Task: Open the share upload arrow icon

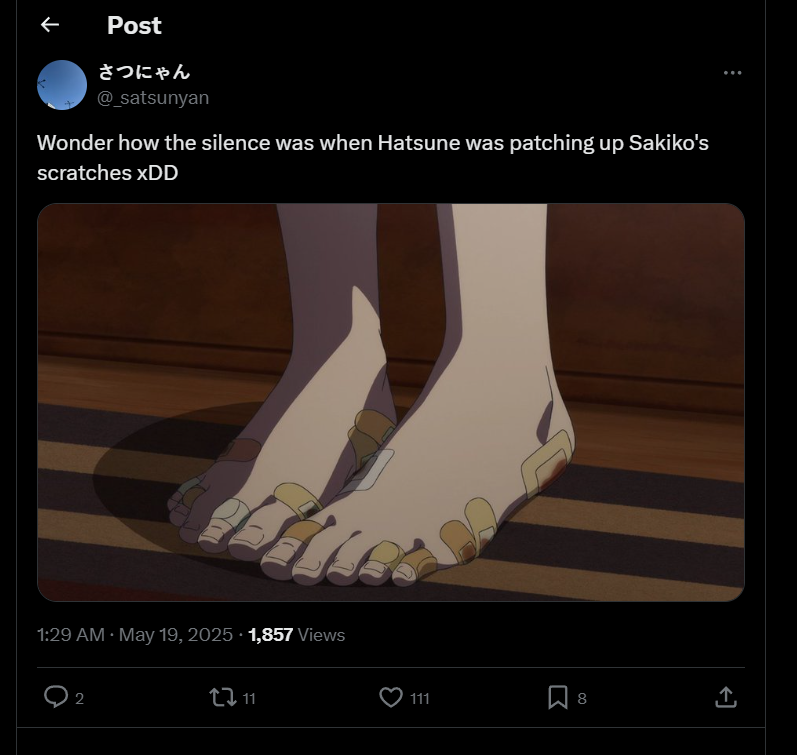Action: (726, 697)
